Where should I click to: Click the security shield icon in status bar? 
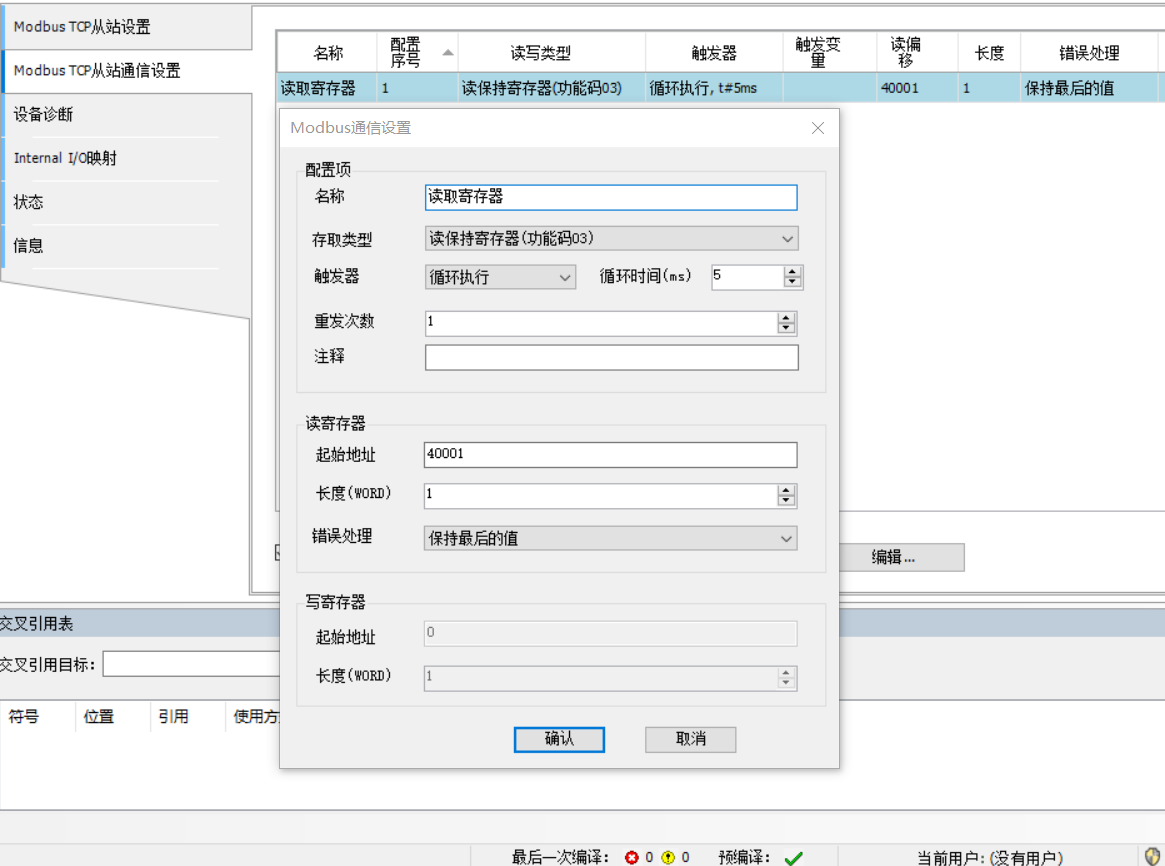click(1152, 856)
